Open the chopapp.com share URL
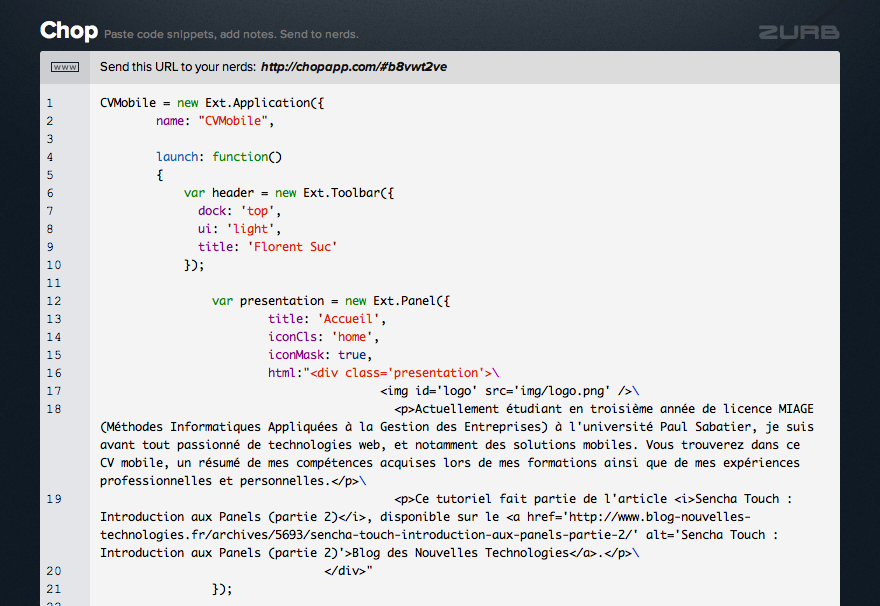 (353, 67)
